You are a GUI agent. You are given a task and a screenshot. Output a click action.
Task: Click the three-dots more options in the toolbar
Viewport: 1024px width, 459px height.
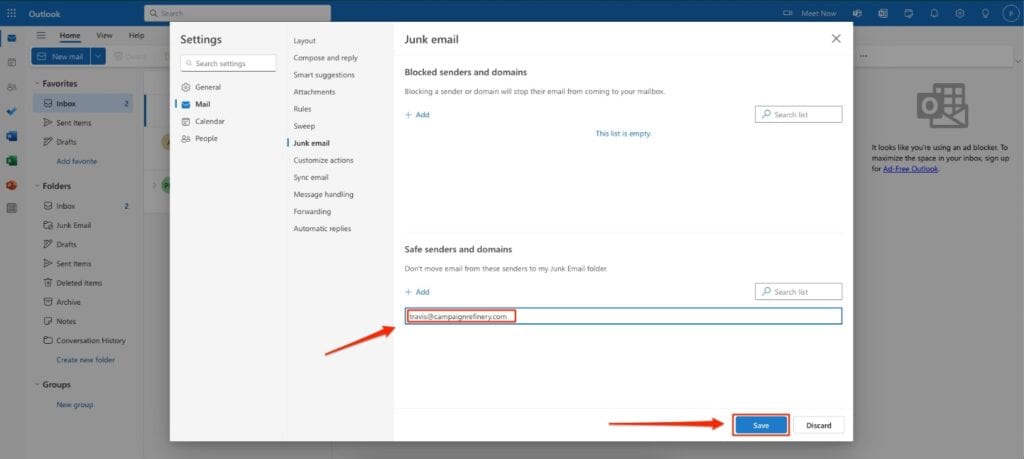pos(863,56)
